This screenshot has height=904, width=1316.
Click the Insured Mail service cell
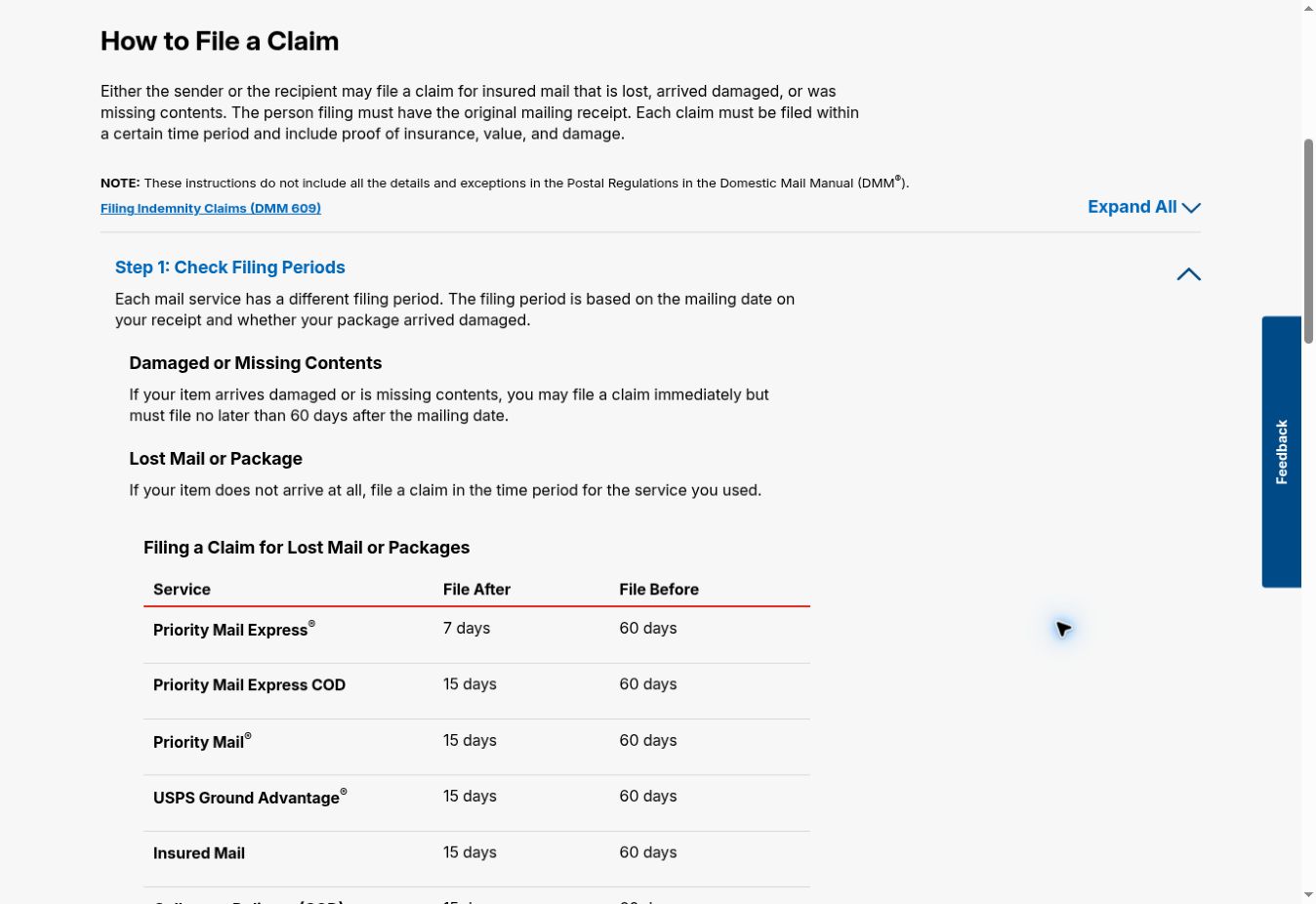click(x=199, y=853)
